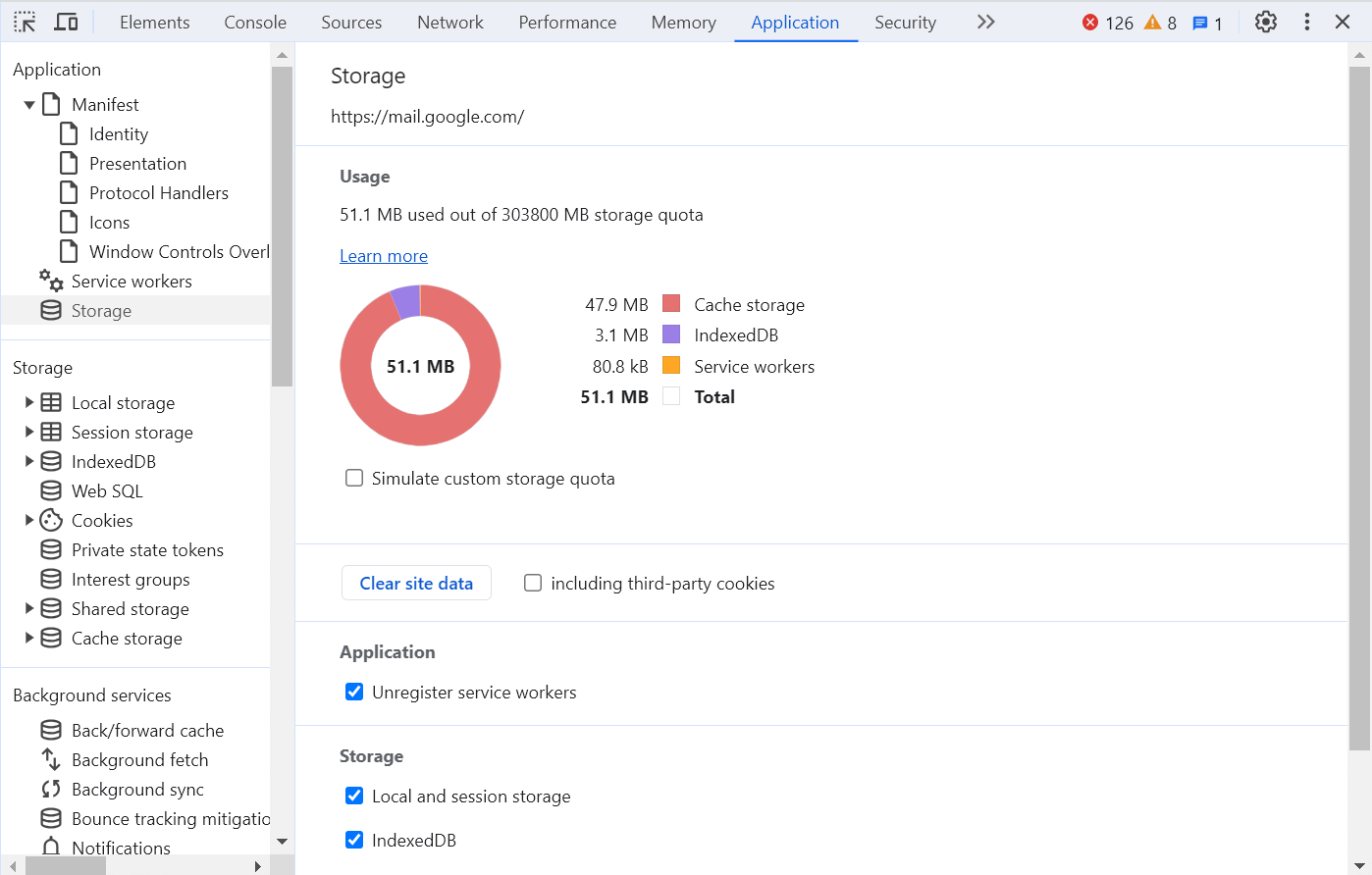Open the three-dot customize DevTools menu
1372x875 pixels.
click(x=1306, y=22)
